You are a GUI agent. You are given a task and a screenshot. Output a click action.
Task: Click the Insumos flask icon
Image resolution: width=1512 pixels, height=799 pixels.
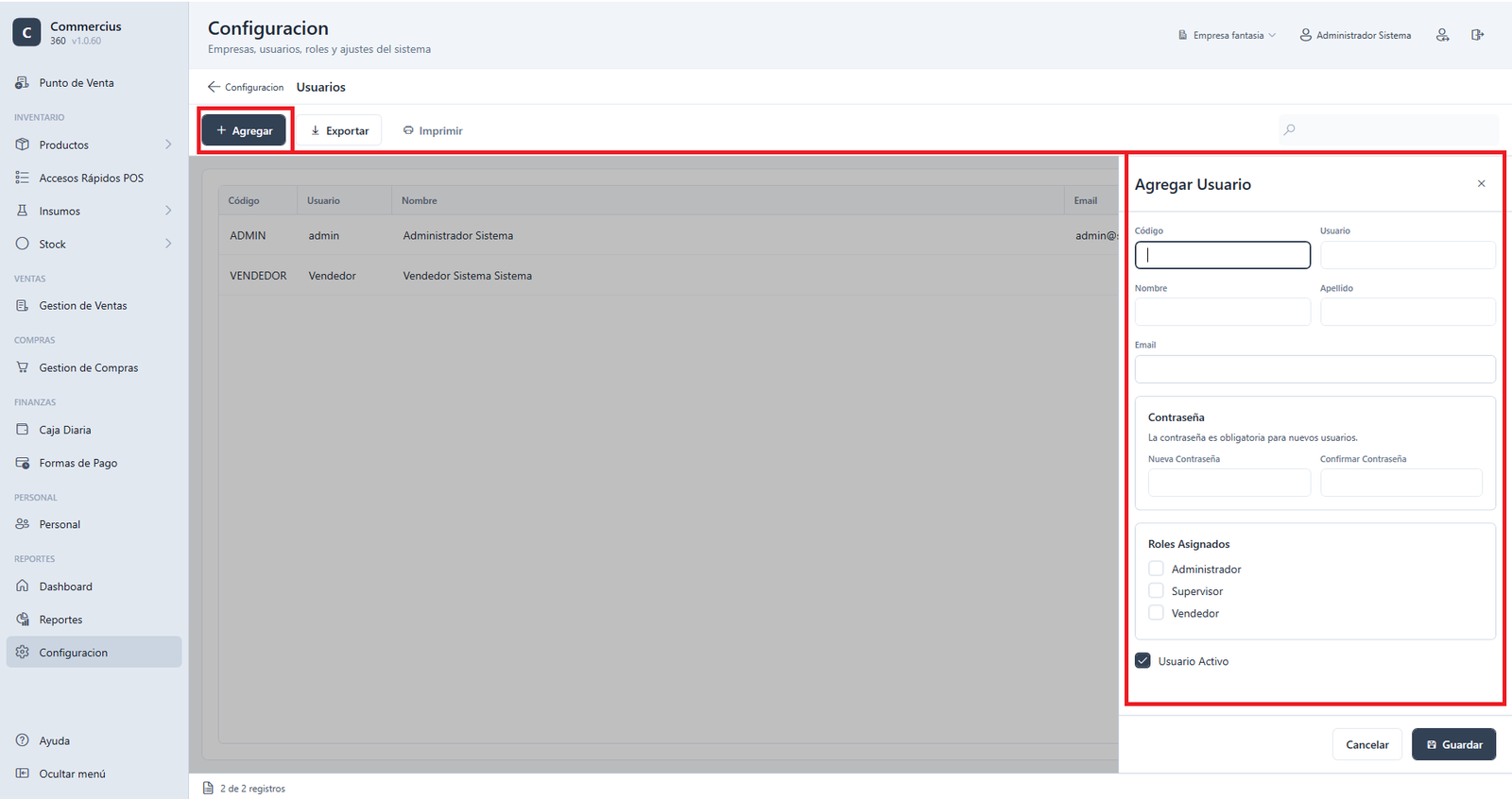pyautogui.click(x=22, y=211)
